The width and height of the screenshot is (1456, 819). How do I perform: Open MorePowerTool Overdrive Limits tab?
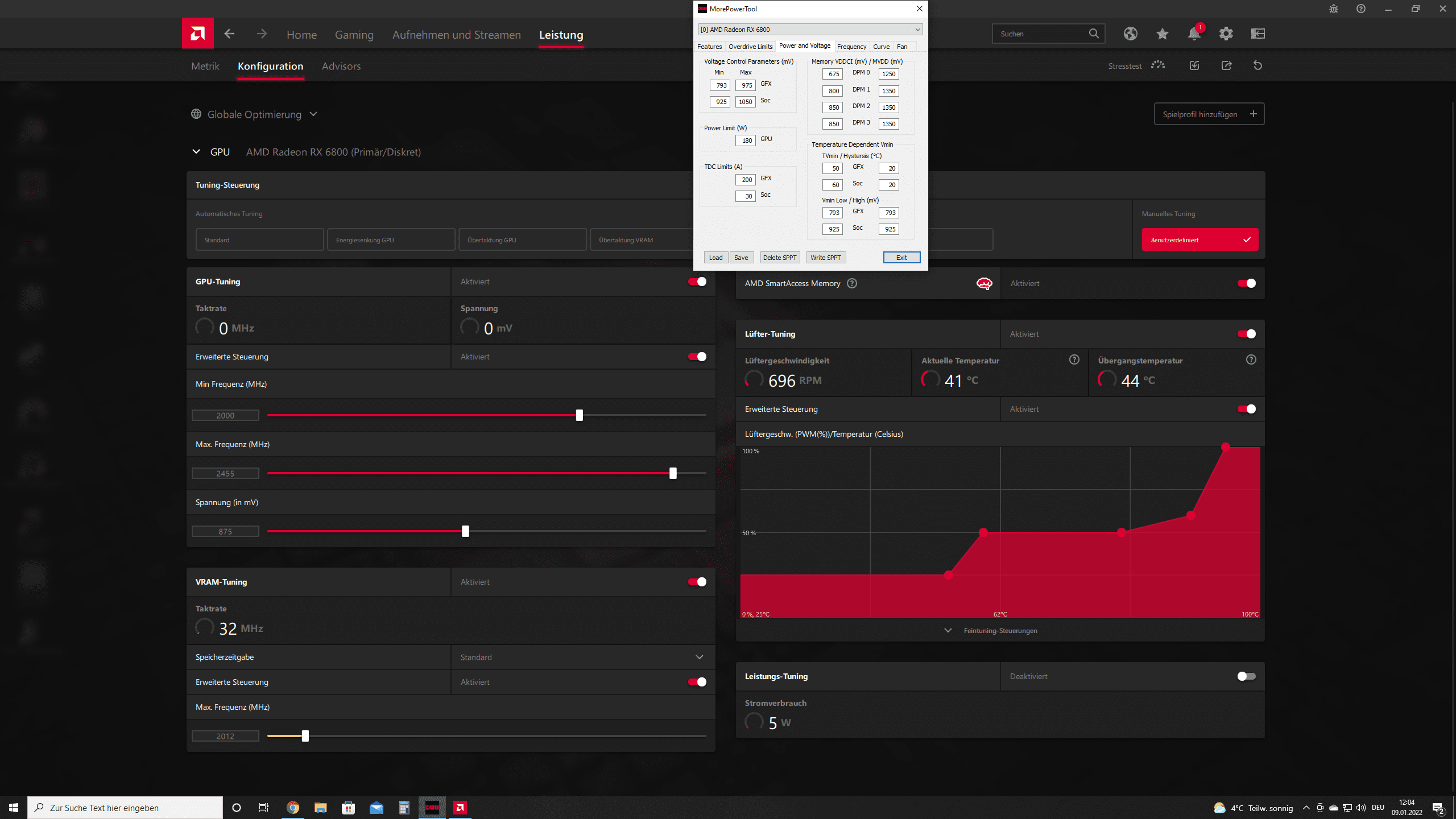(x=750, y=47)
